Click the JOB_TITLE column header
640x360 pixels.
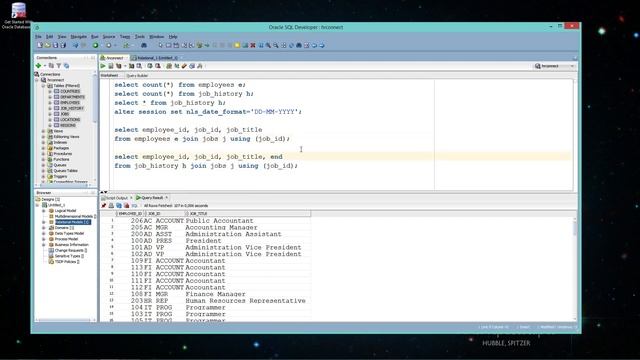click(247, 213)
